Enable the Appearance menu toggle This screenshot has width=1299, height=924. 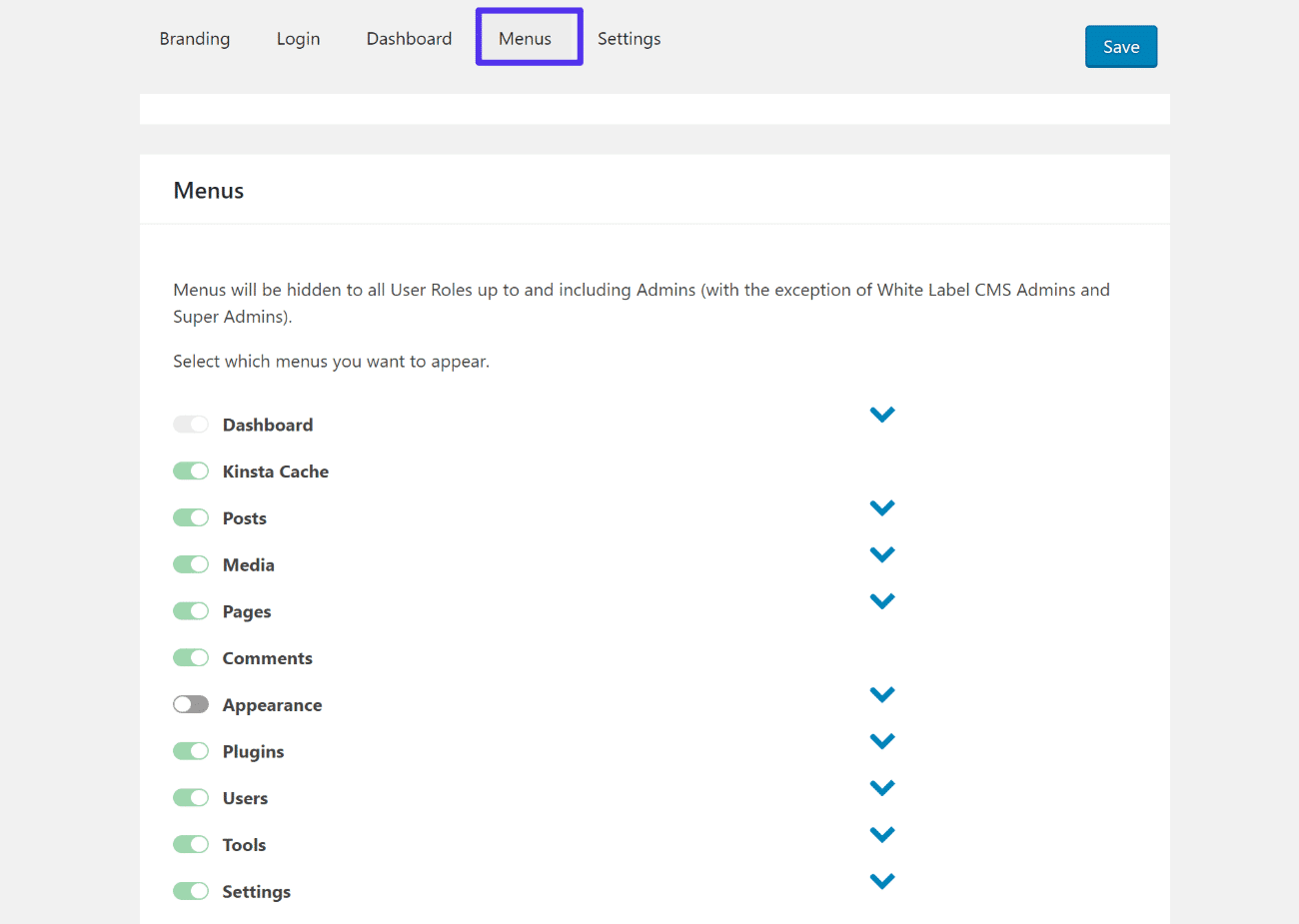coord(191,703)
